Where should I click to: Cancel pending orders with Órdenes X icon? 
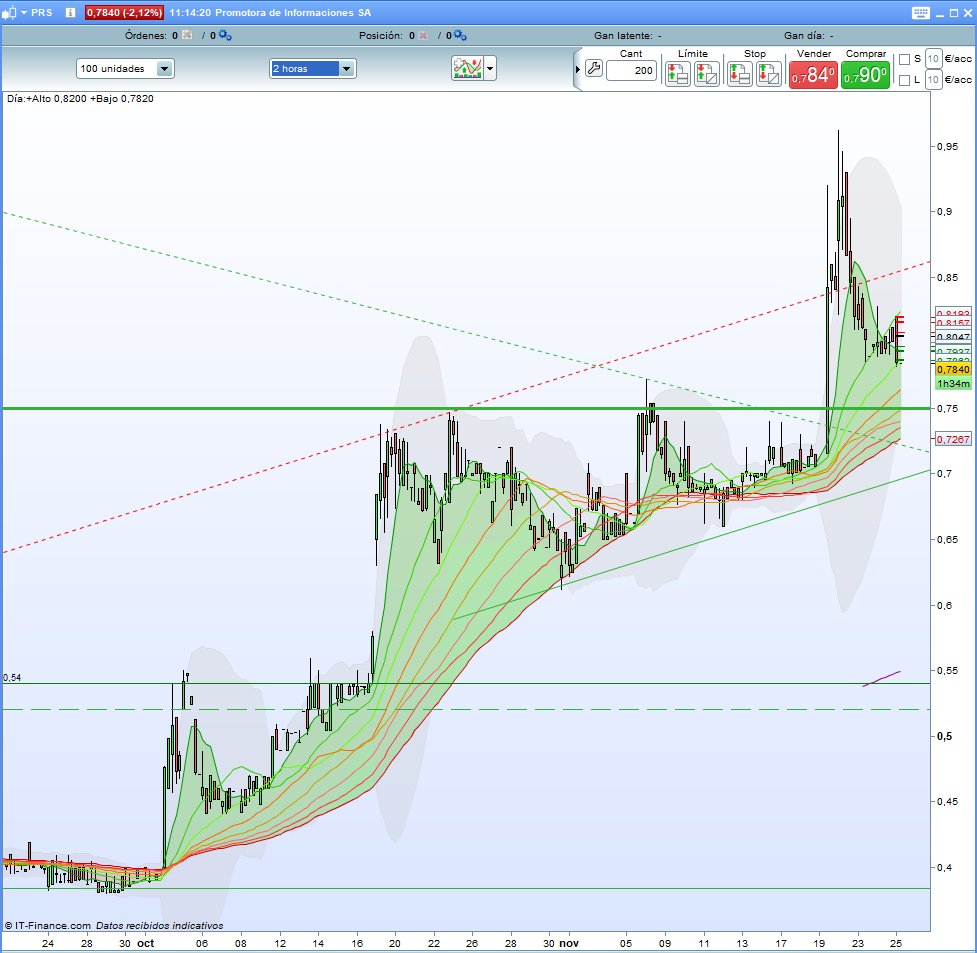click(187, 36)
